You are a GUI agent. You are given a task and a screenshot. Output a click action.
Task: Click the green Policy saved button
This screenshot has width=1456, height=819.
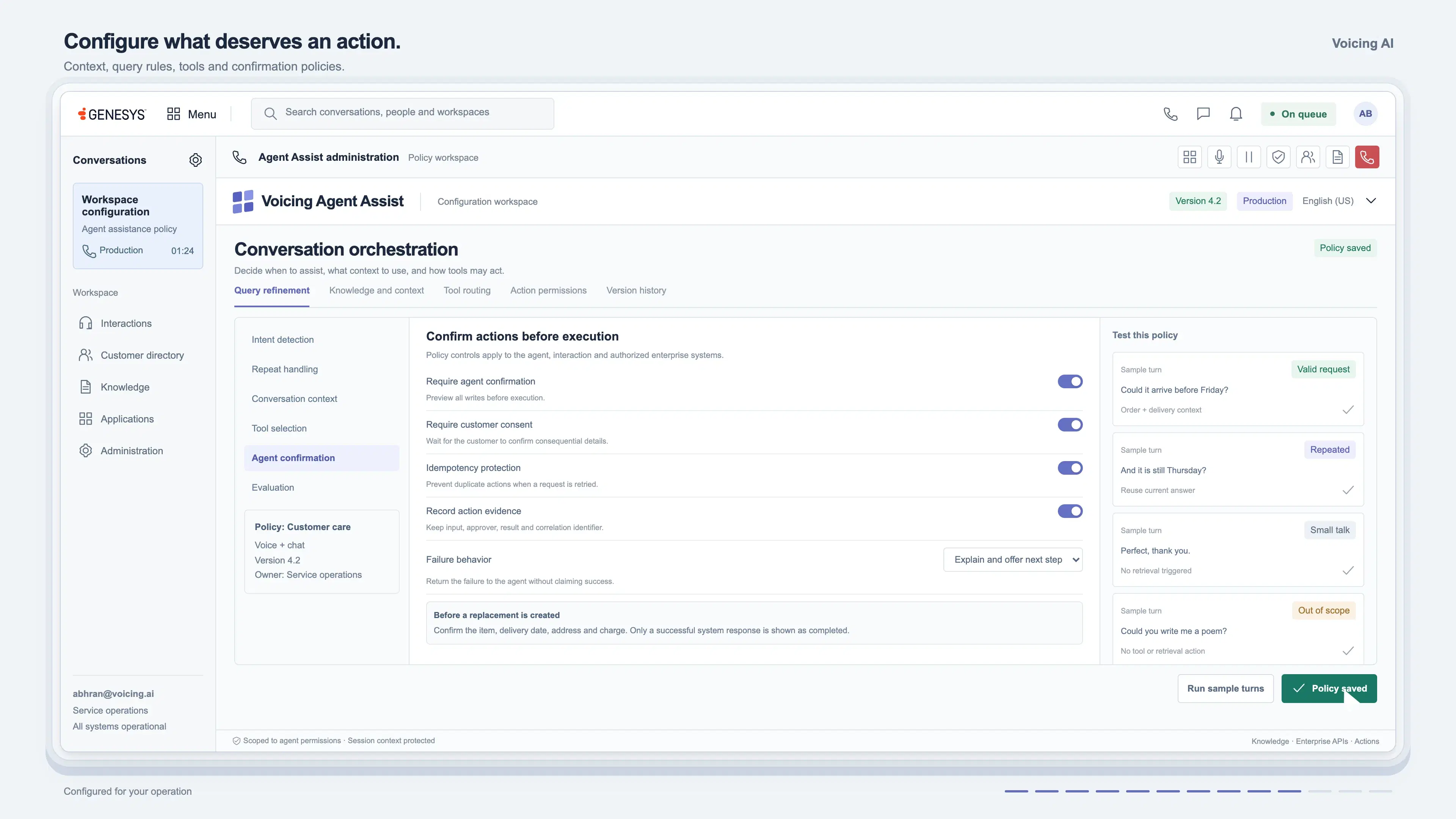click(1329, 689)
